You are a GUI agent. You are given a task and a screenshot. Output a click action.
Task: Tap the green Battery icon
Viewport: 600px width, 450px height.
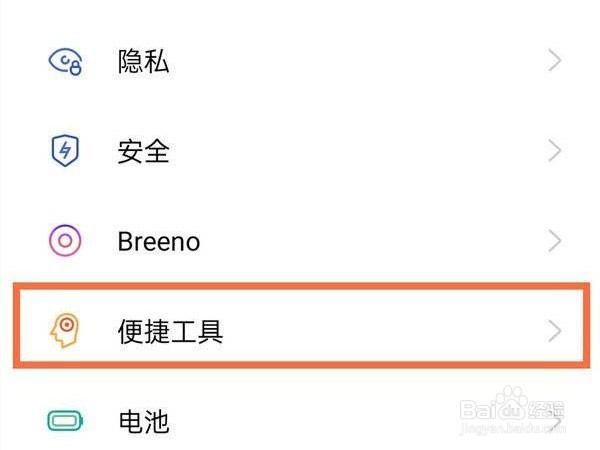pos(66,421)
